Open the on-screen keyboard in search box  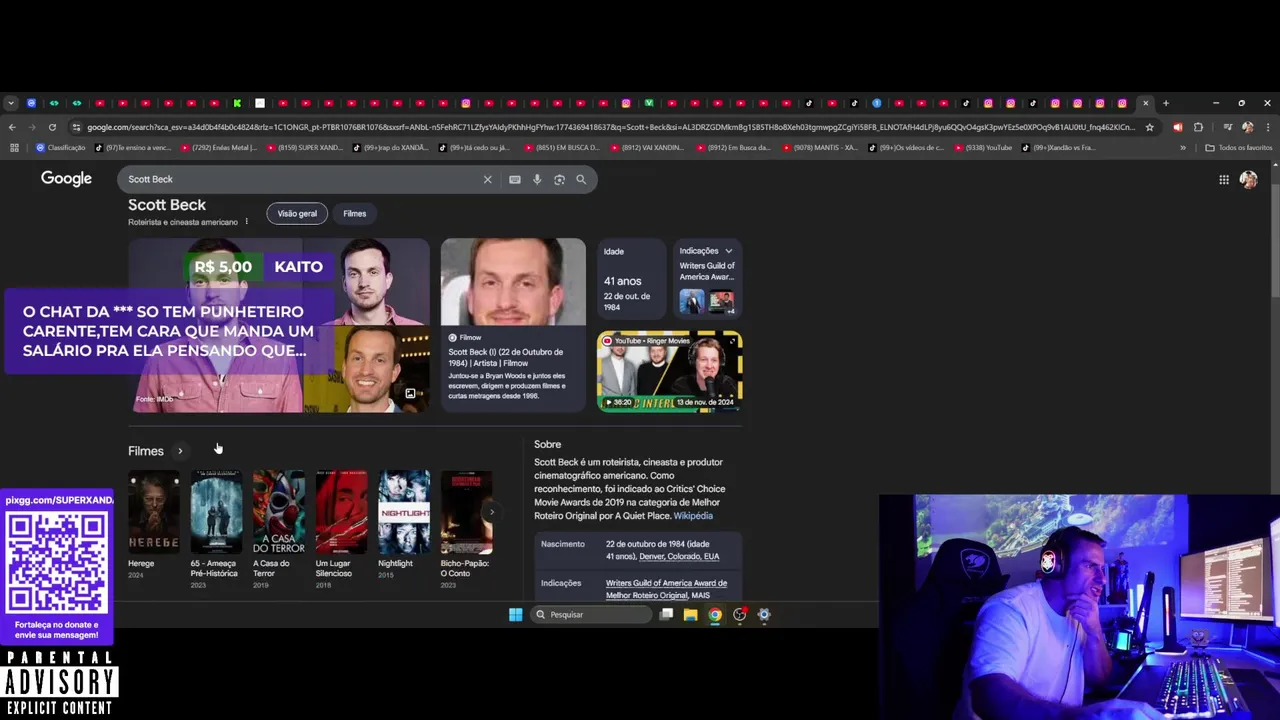point(514,179)
